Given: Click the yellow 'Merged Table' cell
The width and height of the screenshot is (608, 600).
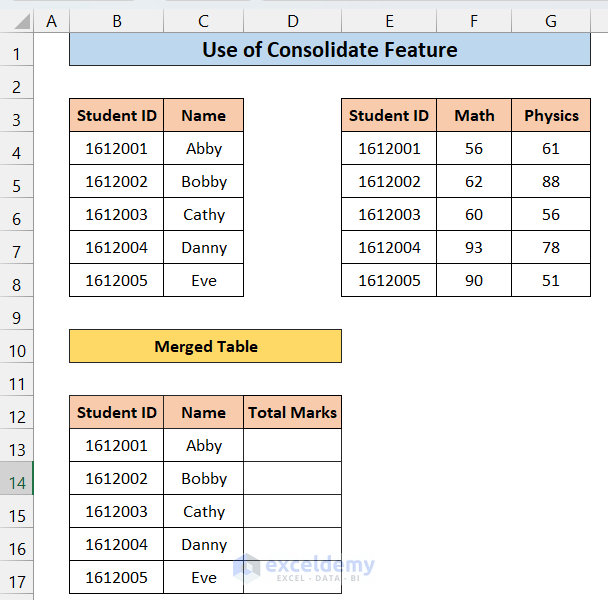Looking at the screenshot, I should click(x=205, y=346).
